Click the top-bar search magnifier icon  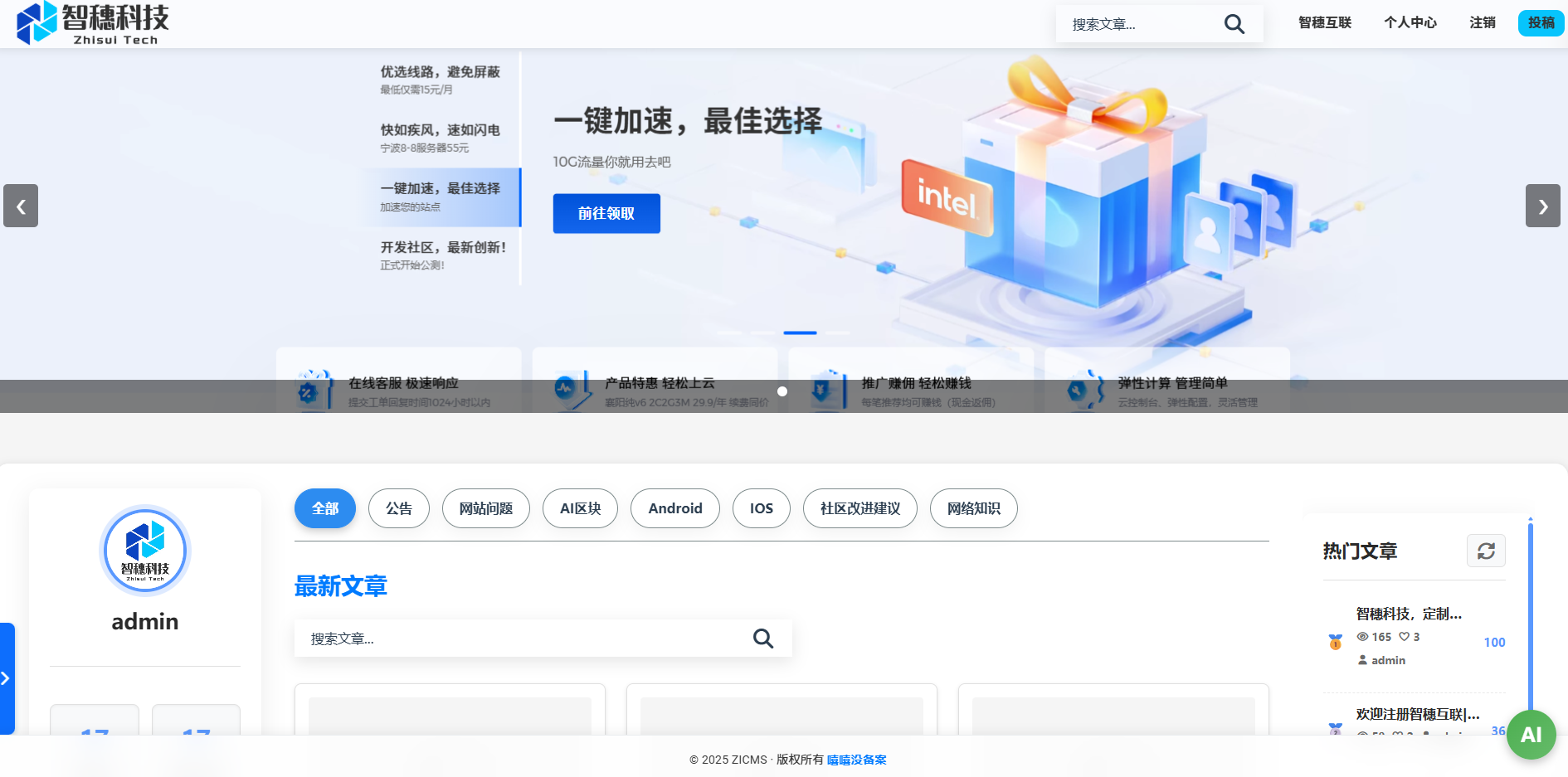click(x=1234, y=24)
